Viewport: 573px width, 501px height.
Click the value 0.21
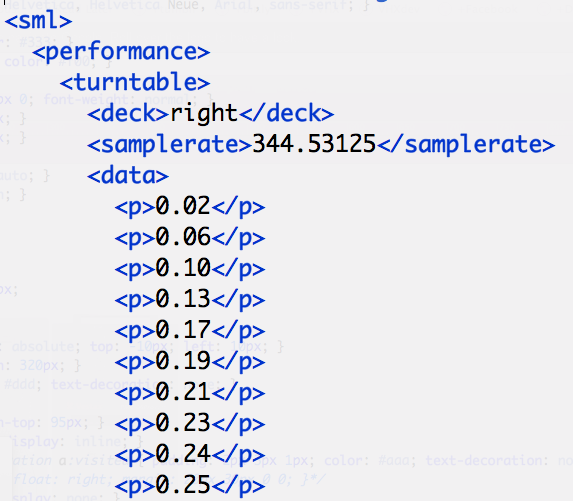click(183, 392)
